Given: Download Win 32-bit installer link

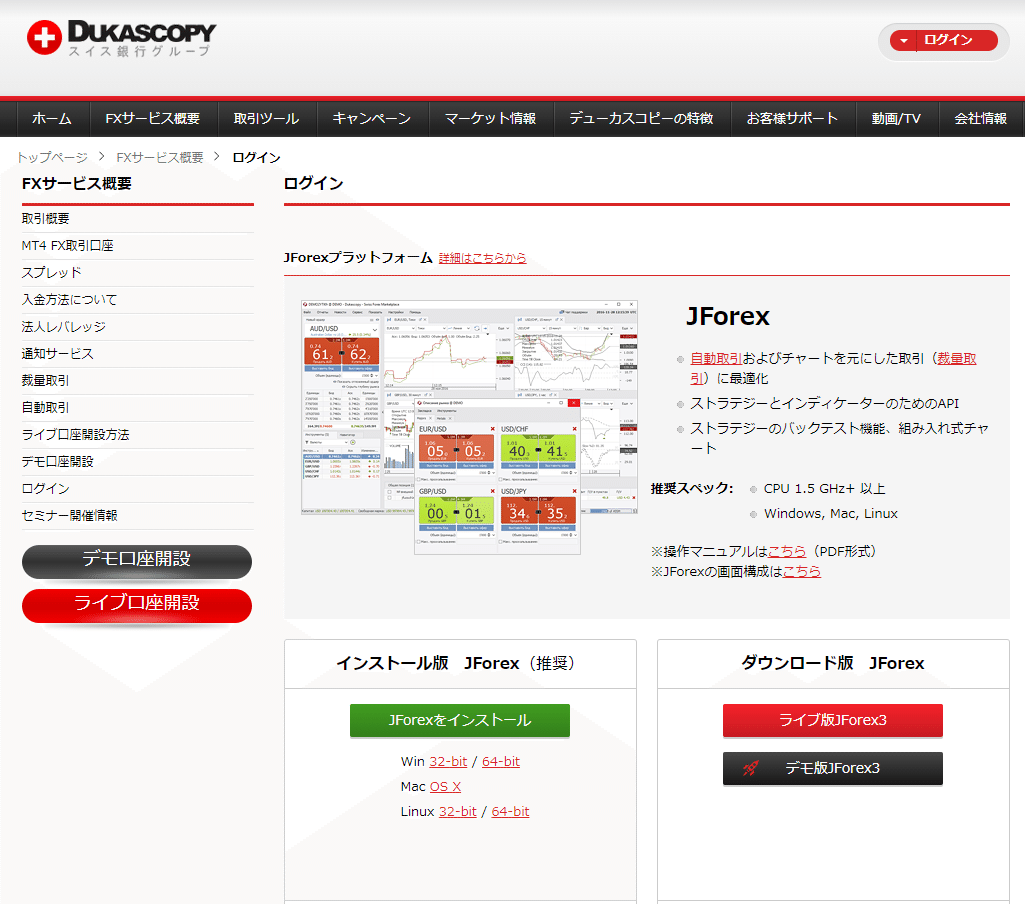Looking at the screenshot, I should click(x=448, y=762).
